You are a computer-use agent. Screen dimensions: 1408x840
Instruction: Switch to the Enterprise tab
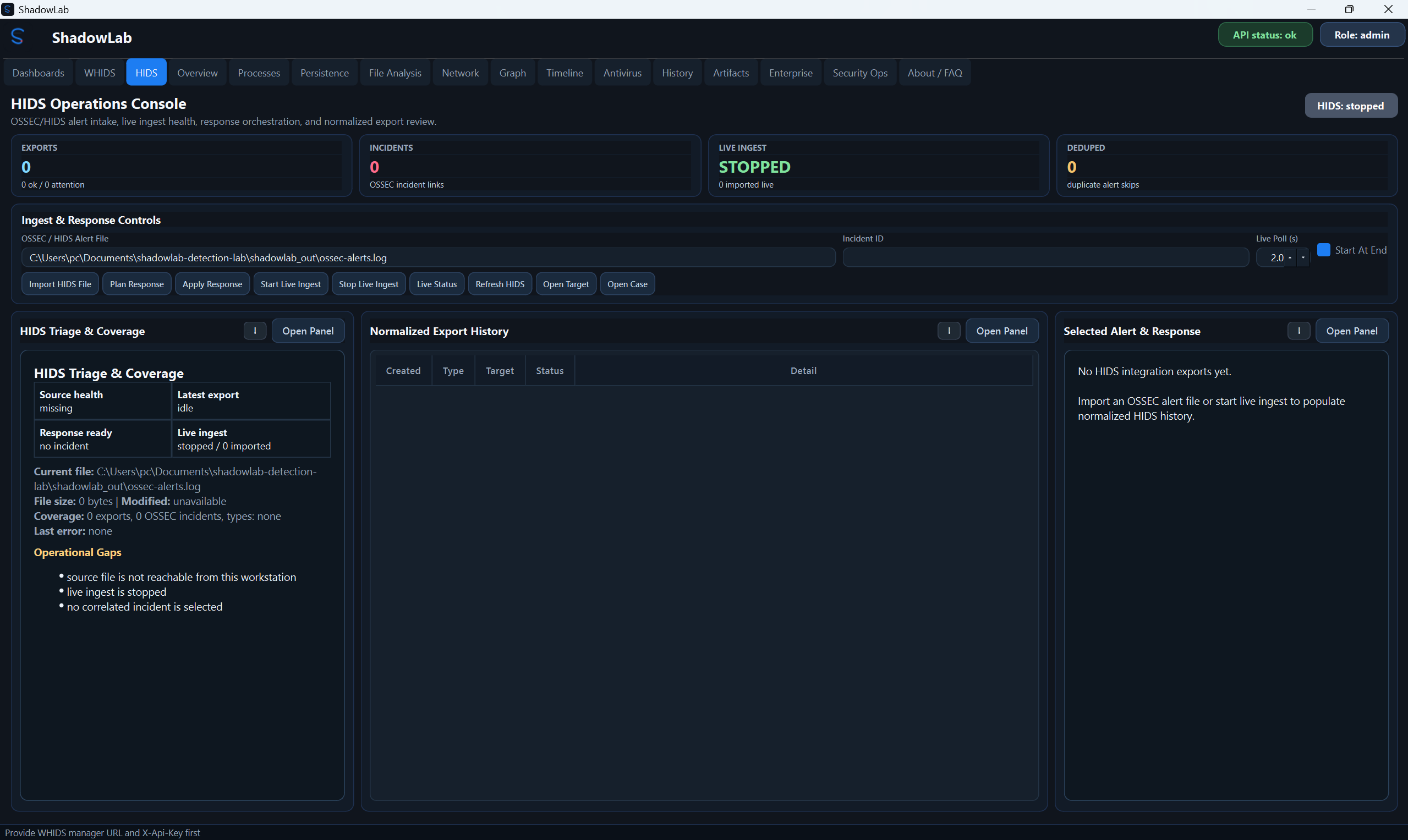point(791,73)
